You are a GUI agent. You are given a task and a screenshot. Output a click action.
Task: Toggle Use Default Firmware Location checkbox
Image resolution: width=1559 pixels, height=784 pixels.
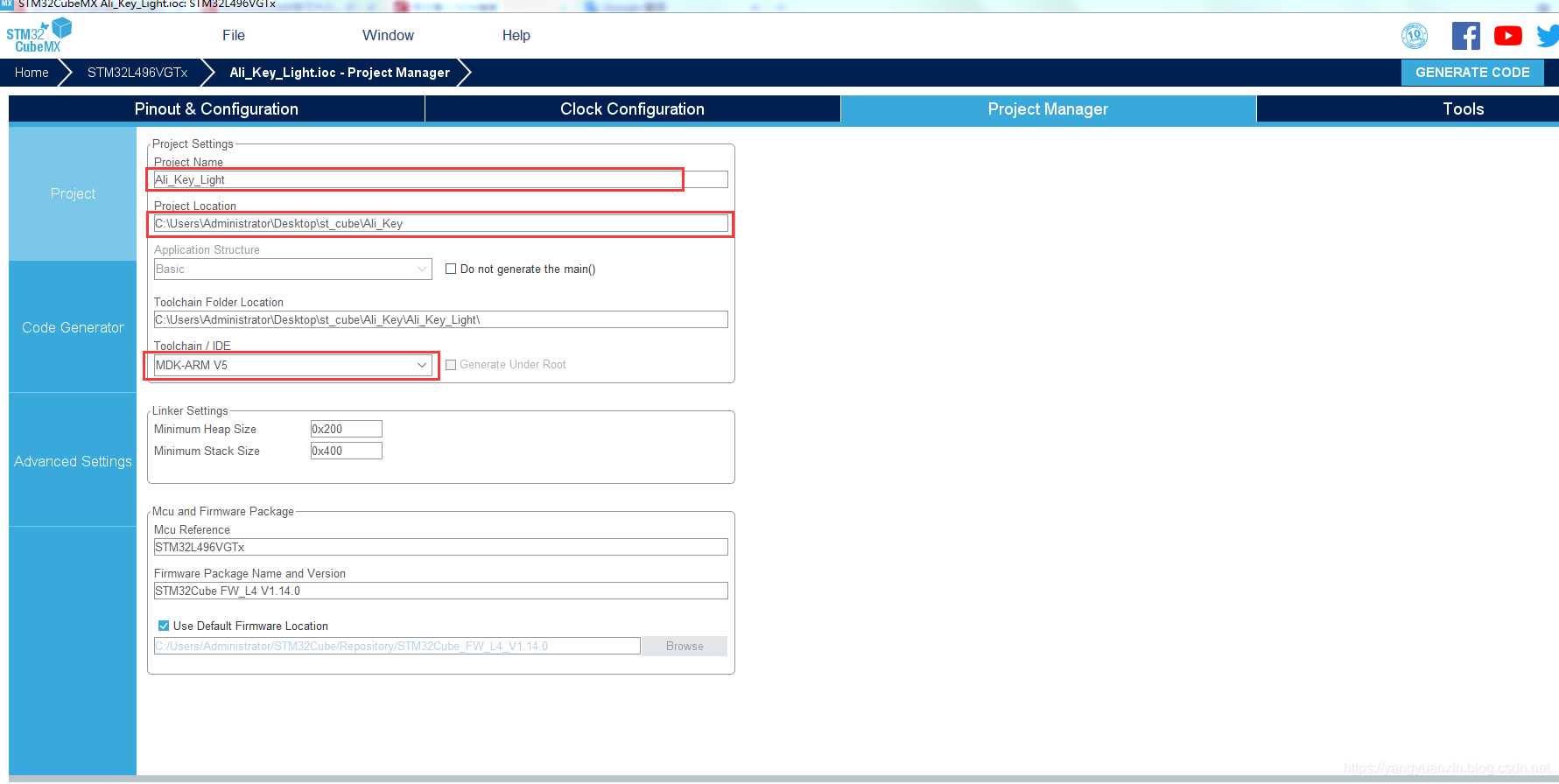(164, 626)
